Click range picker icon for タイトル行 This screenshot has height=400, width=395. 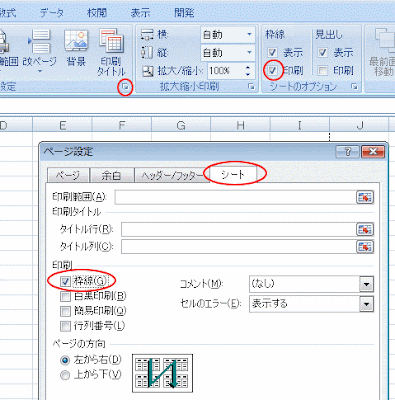pyautogui.click(x=365, y=229)
